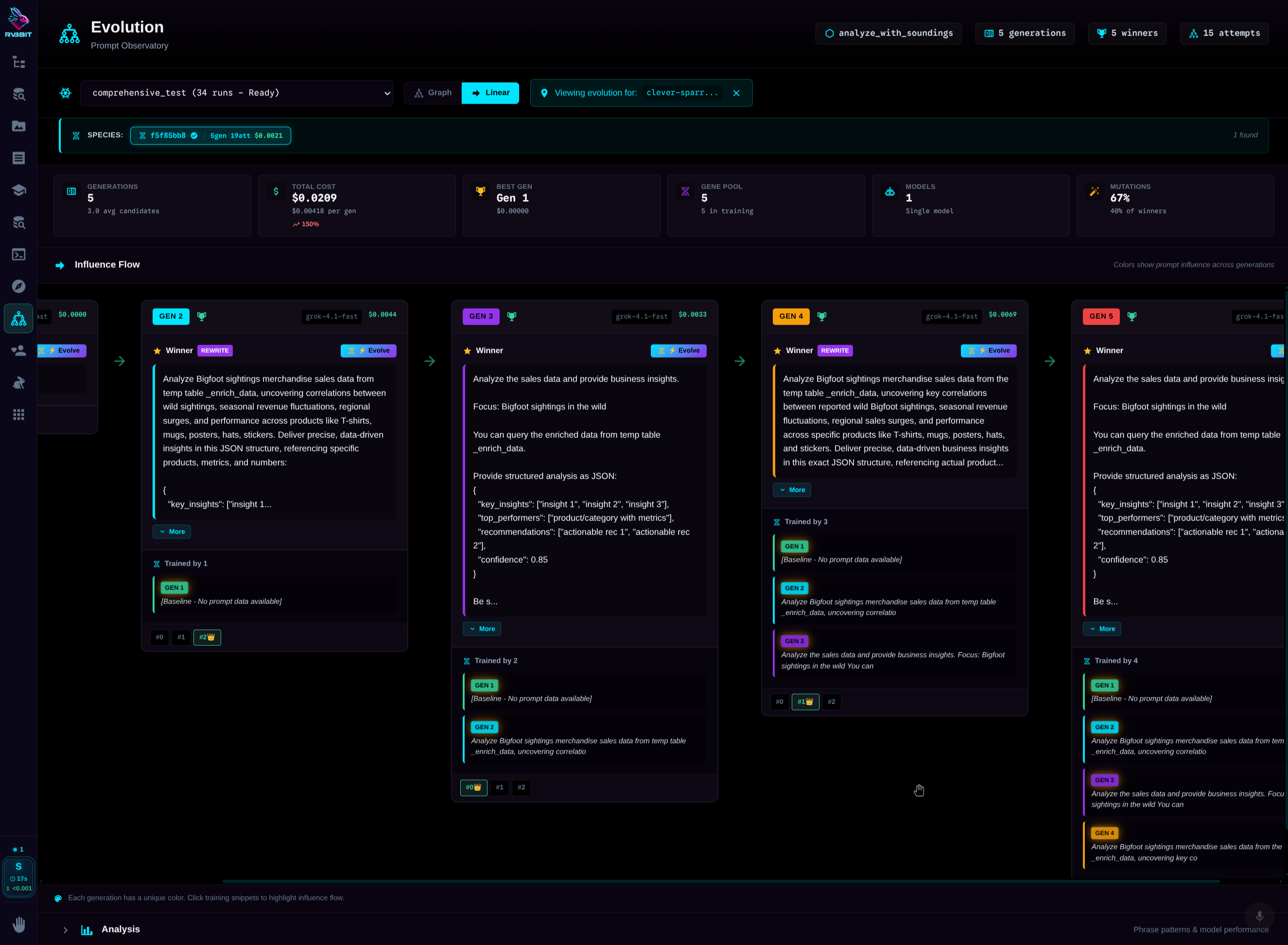Click the GEN 3 trophy icon
The height and width of the screenshot is (945, 1288).
coord(511,316)
